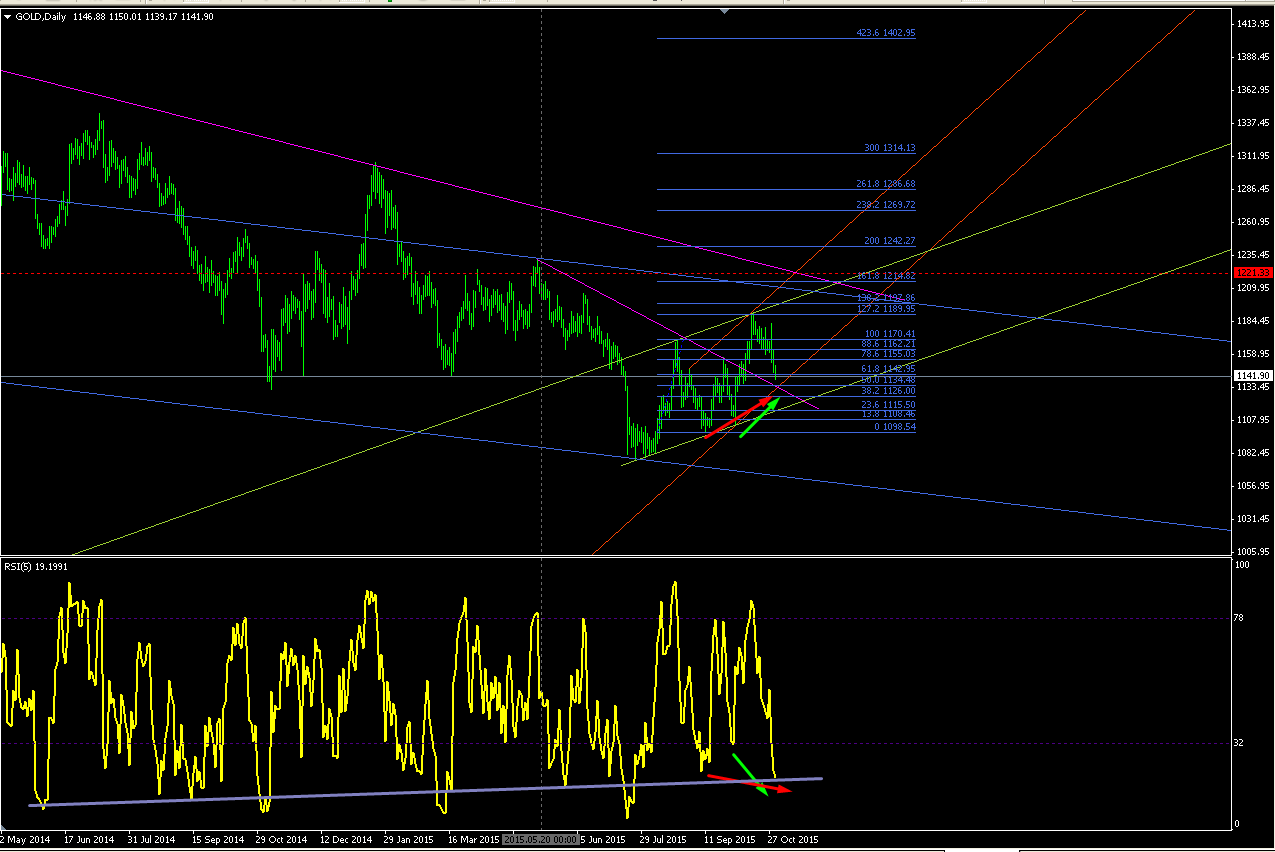Select the 238.2 1269.72 Fibonacci level label
This screenshot has width=1275, height=852.
pyautogui.click(x=885, y=205)
